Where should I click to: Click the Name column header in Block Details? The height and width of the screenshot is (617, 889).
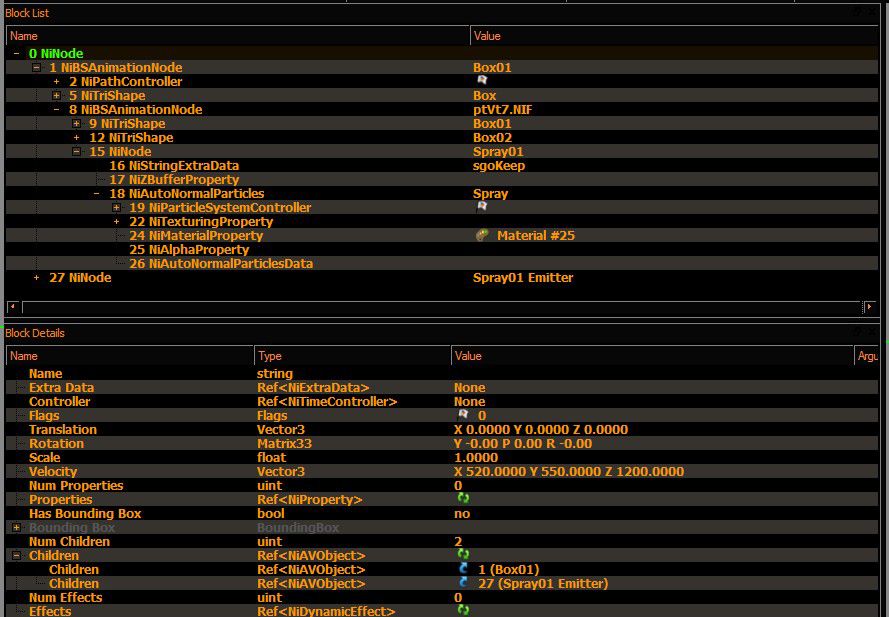130,356
